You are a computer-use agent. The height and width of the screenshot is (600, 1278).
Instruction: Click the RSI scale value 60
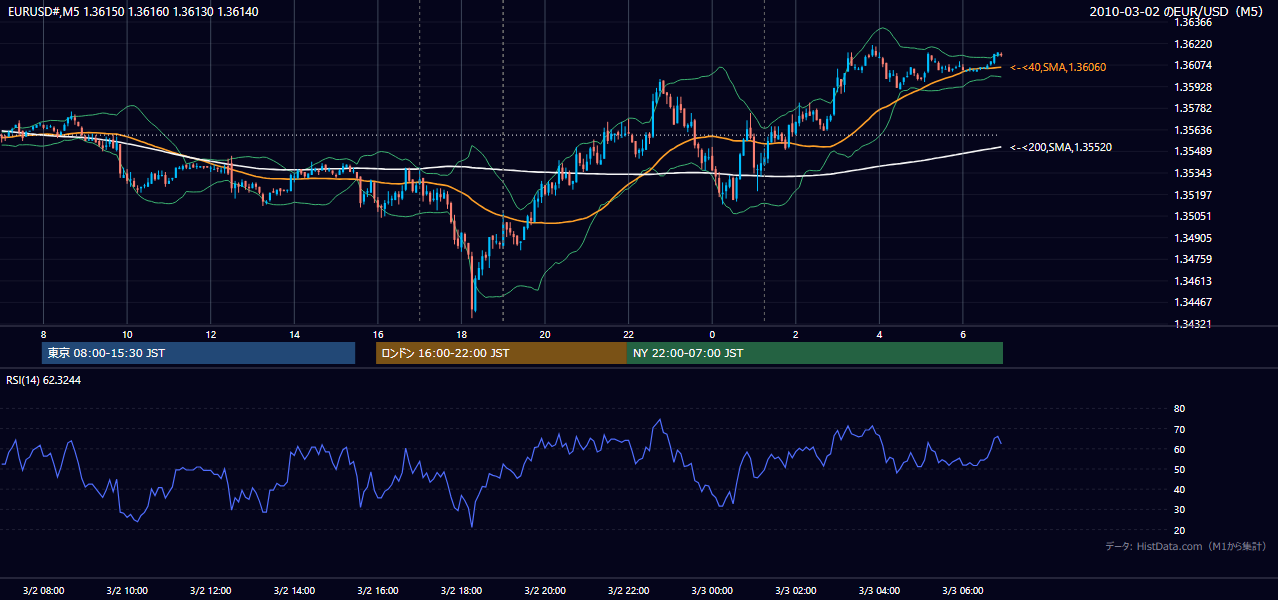tap(1179, 449)
